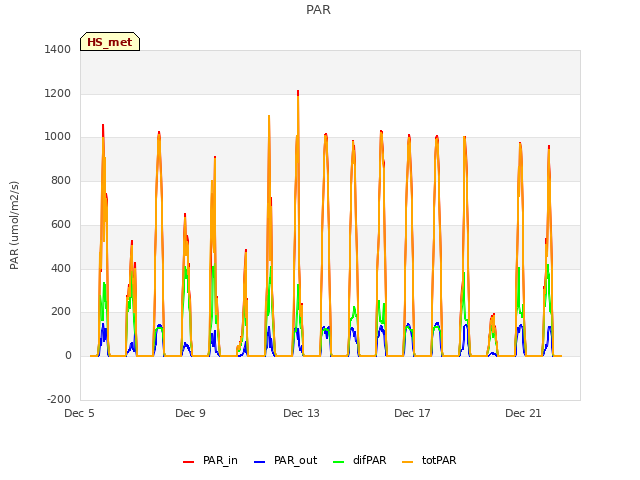Screen dimensions: 640x480
Task: Click the 1000 y-axis tick label
Action: [x=58, y=137]
